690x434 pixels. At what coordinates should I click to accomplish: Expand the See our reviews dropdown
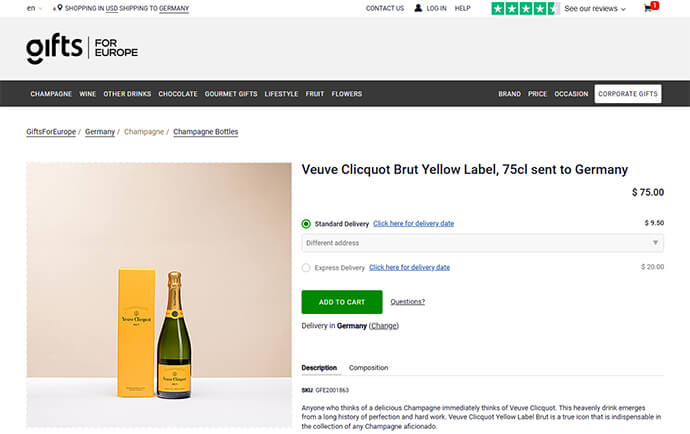coord(594,8)
